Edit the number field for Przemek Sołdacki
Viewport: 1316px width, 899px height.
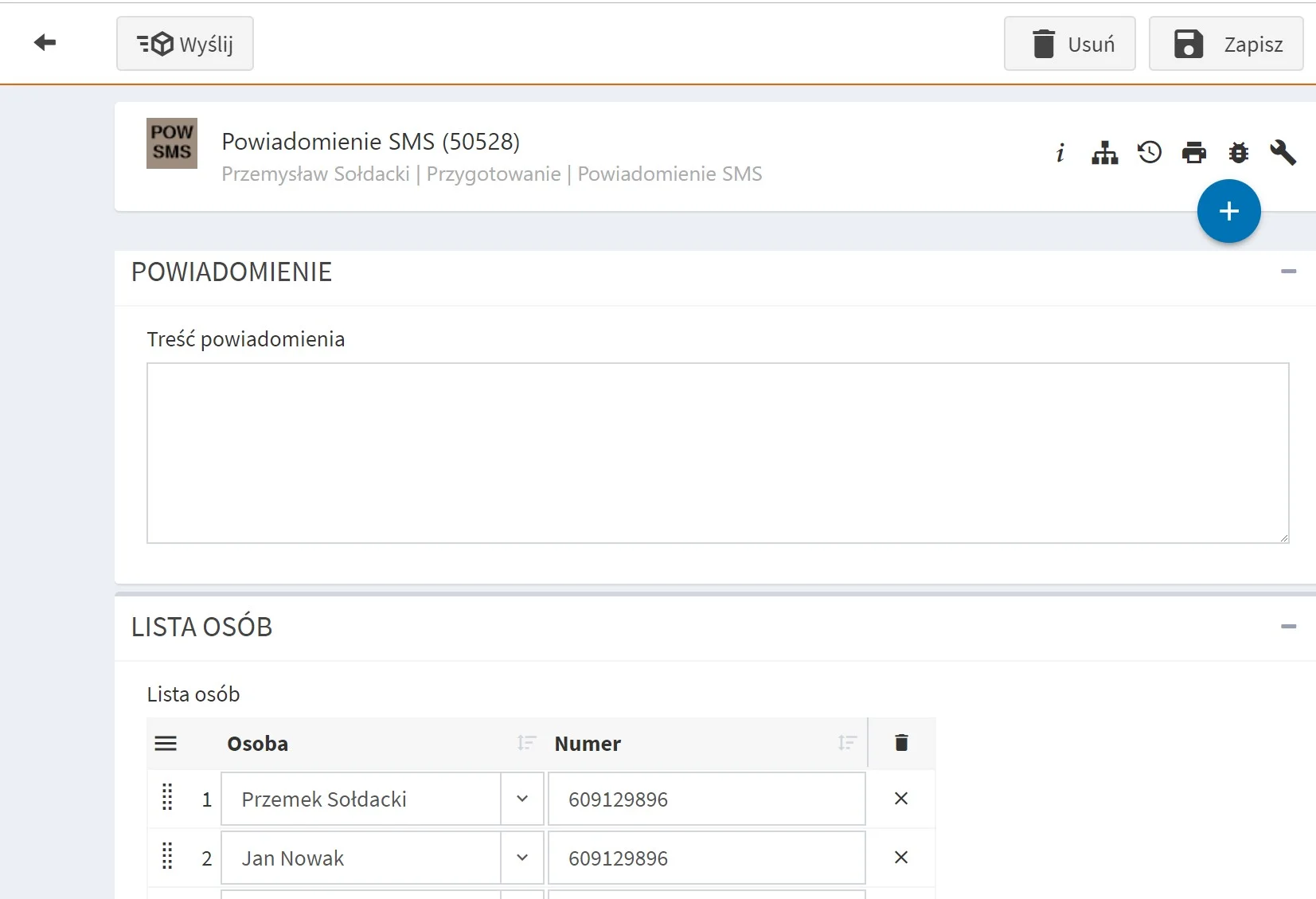[706, 799]
